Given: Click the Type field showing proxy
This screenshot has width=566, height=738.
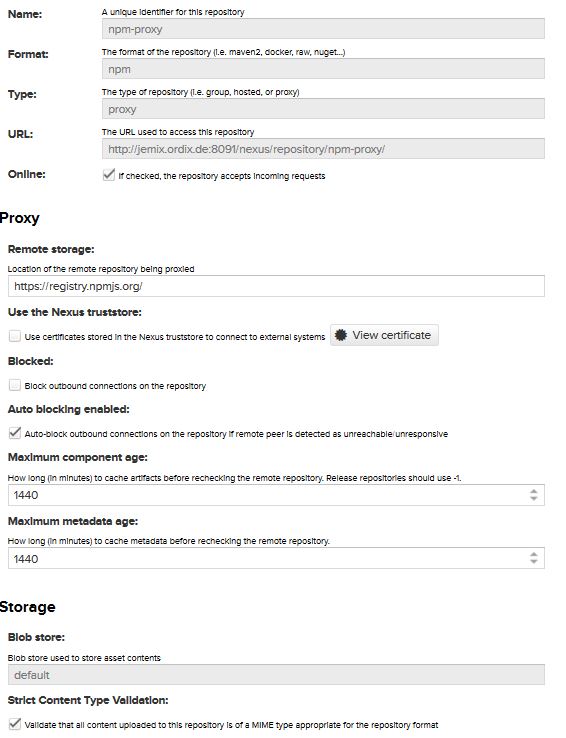Looking at the screenshot, I should 323,109.
